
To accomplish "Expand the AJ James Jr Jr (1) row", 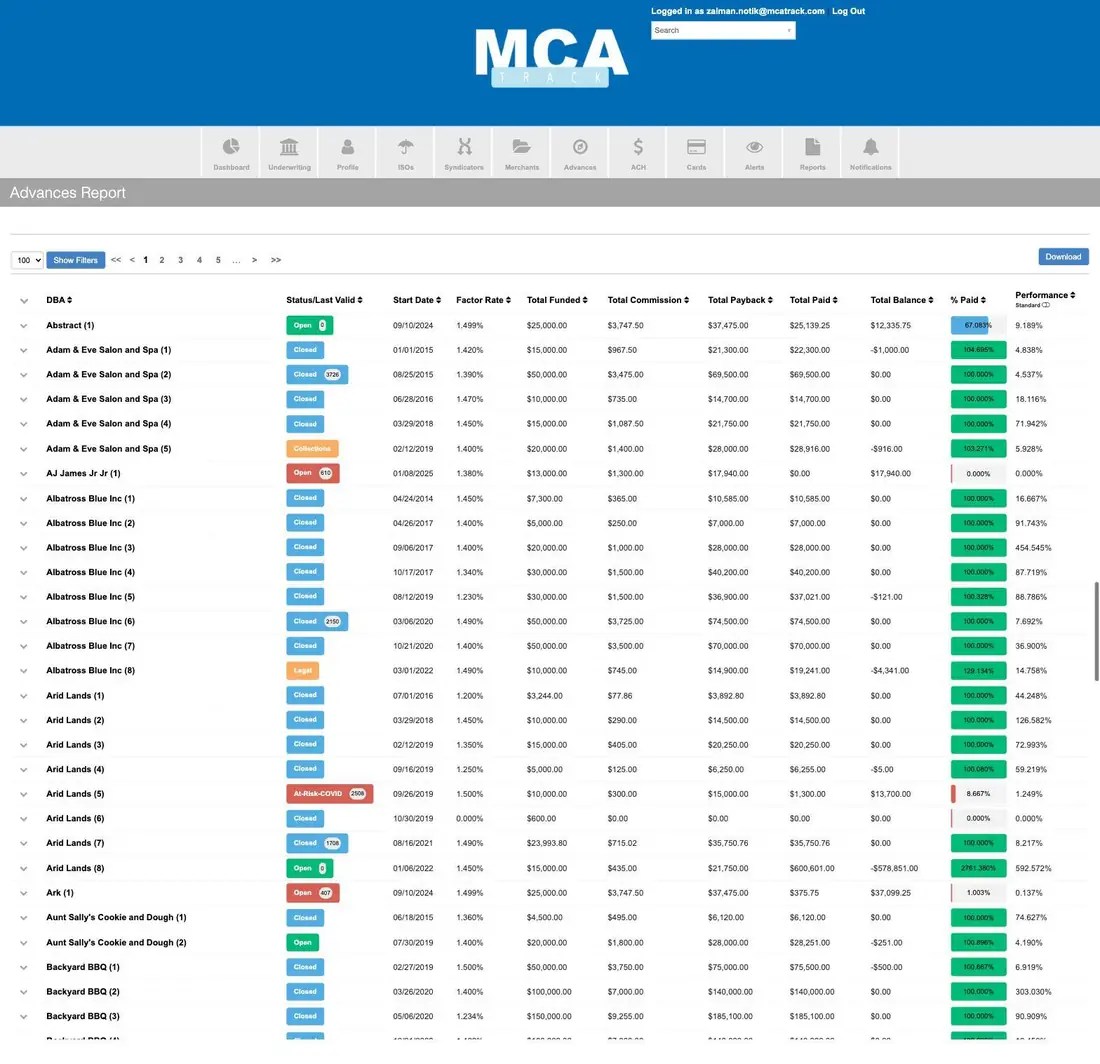I will point(24,474).
